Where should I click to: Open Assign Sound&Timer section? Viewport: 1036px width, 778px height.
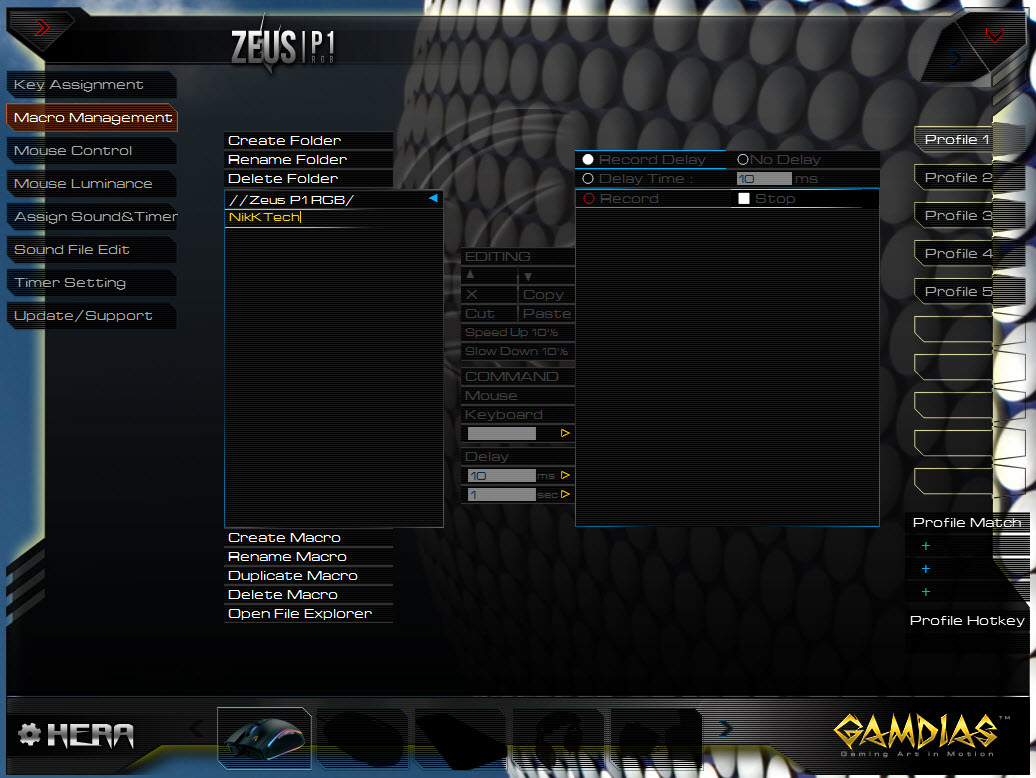point(91,217)
